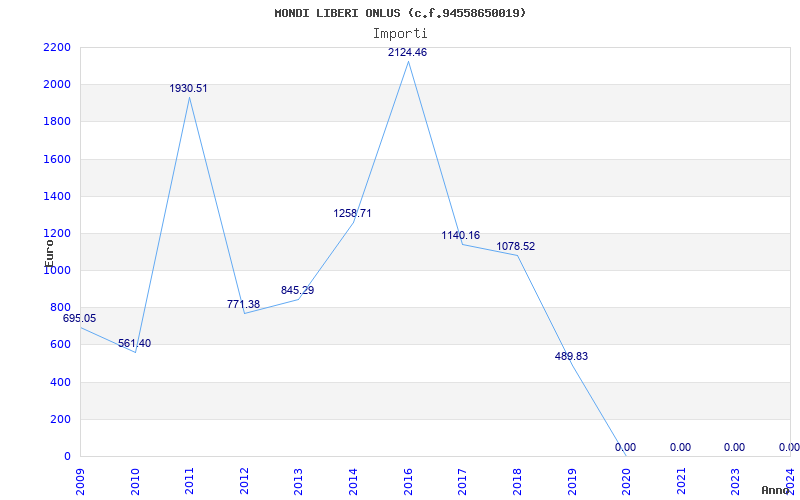Pick the 561.40 data value
Screen dimensions: 800x500
click(134, 344)
